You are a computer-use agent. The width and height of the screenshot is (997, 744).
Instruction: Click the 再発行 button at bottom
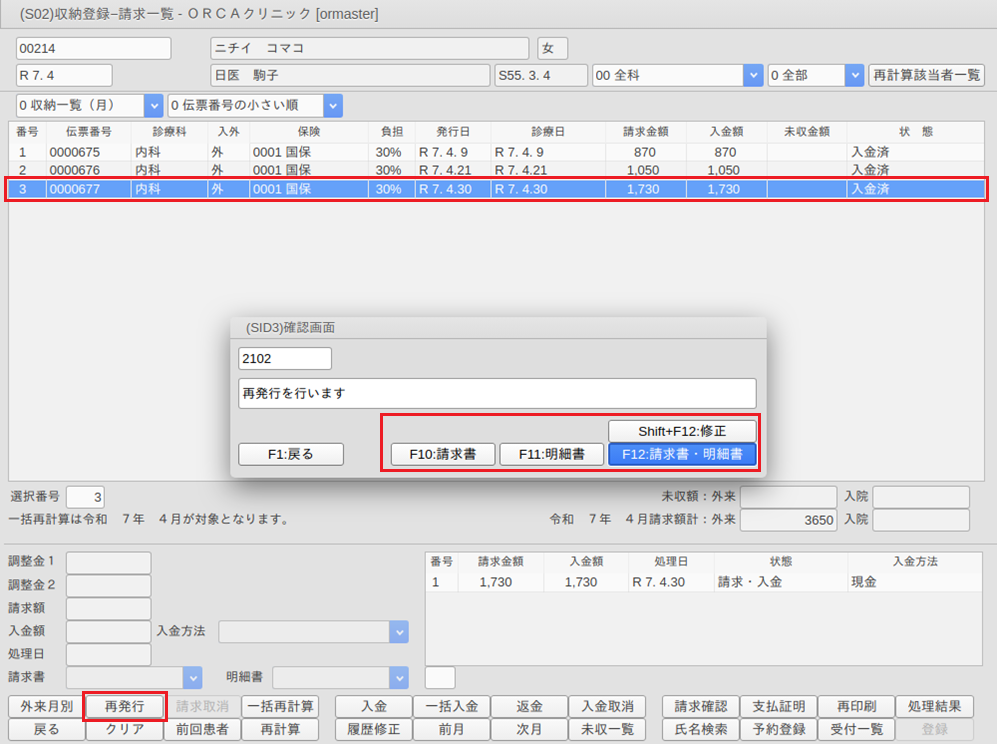pos(125,706)
